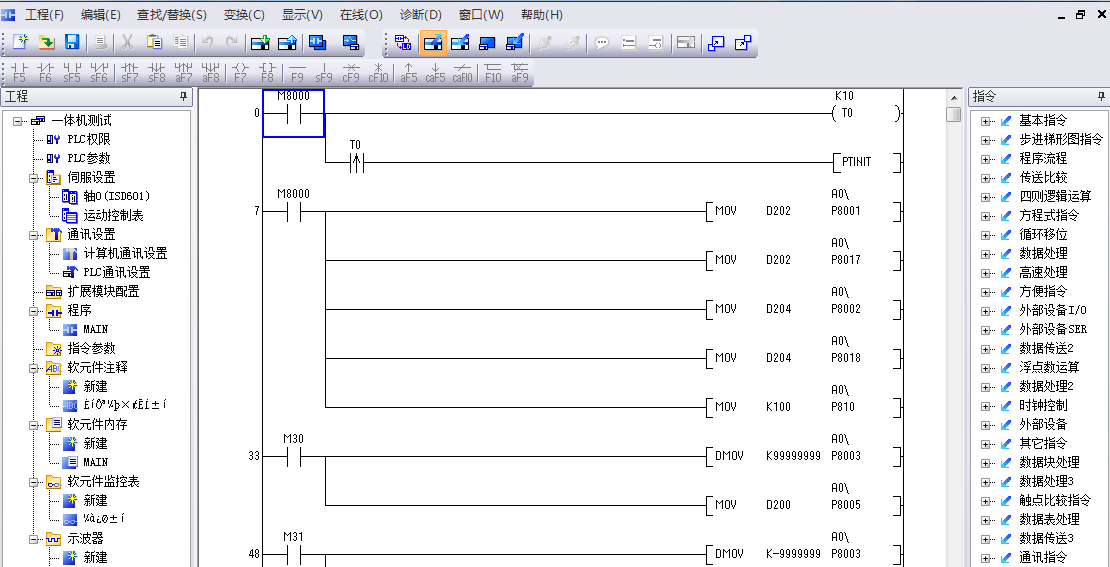This screenshot has height=567, width=1110.
Task: Collapse the 伺服设置 tree node
Action: pyautogui.click(x=34, y=177)
